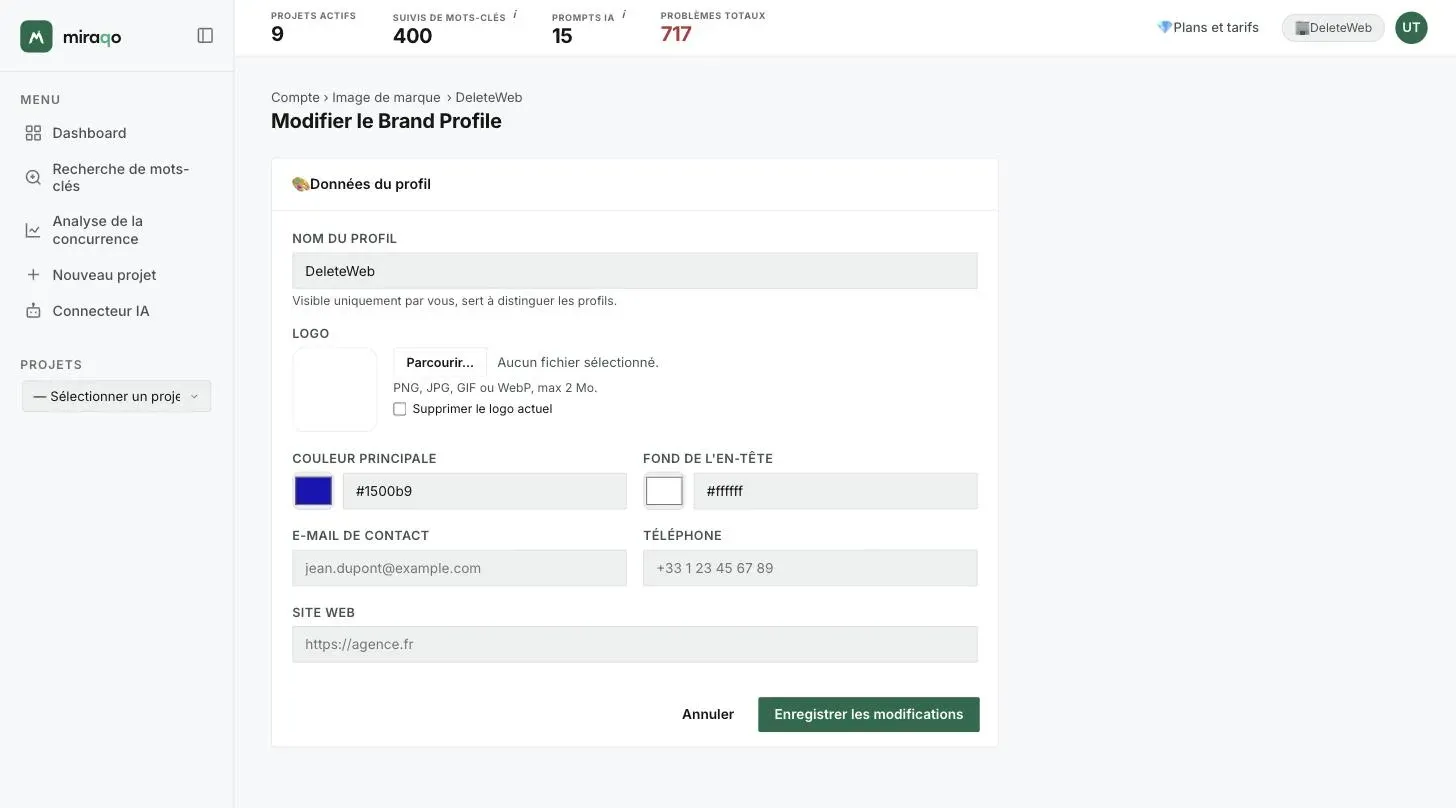Image resolution: width=1456 pixels, height=808 pixels.
Task: Open Connecteur IA in the menu
Action: click(101, 311)
